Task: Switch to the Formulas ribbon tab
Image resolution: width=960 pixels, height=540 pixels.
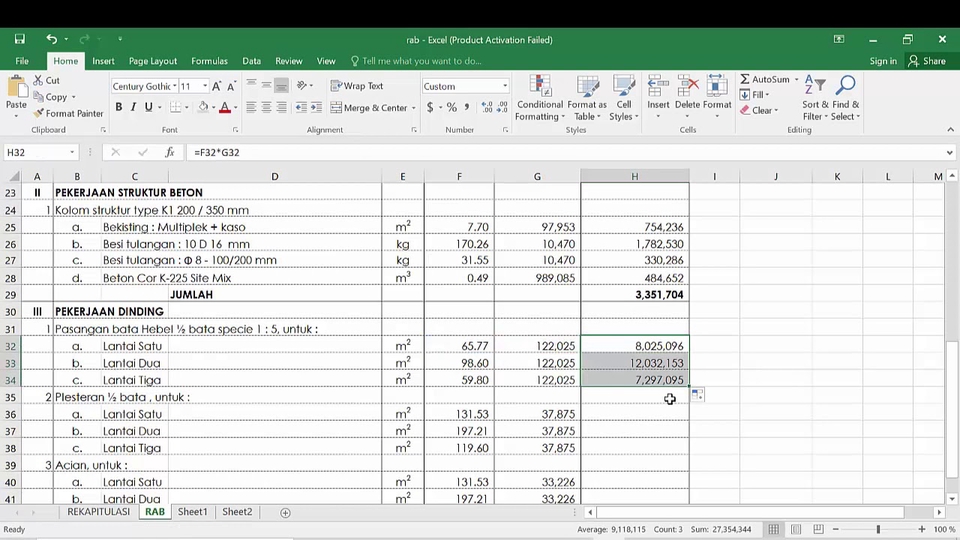Action: pos(209,61)
